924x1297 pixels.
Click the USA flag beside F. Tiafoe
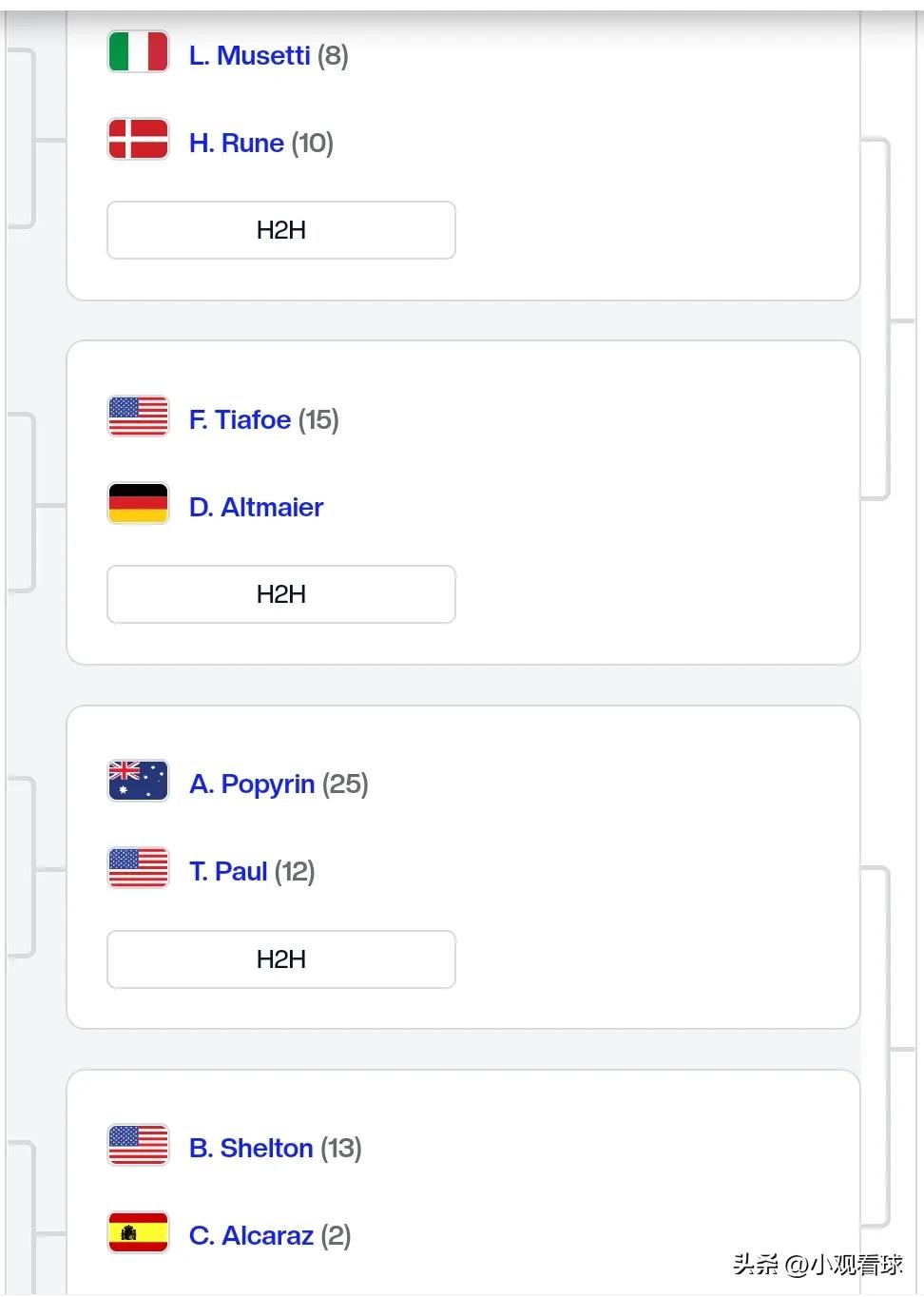pyautogui.click(x=139, y=416)
